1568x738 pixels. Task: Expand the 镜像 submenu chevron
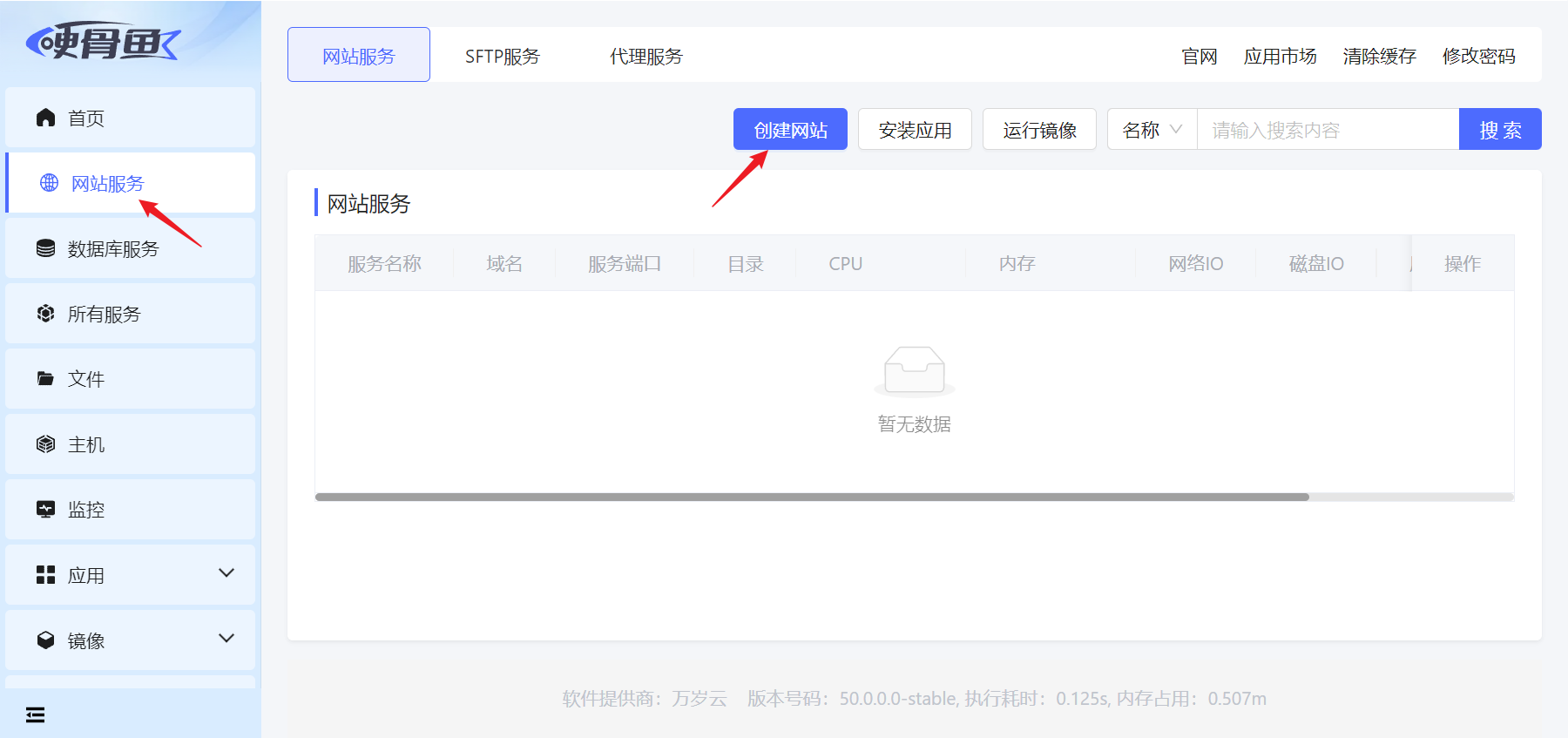coord(226,639)
